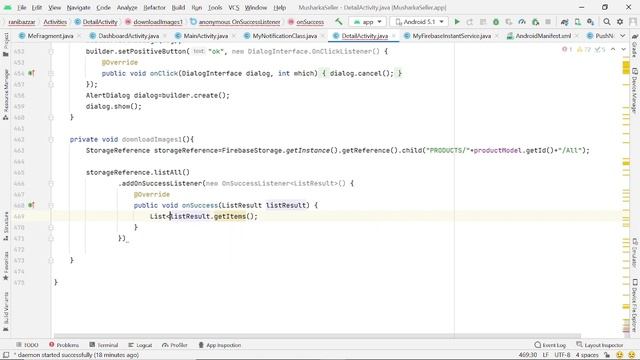The image size is (640, 360).
Task: Click the downloadImages1 breadcrumb
Action: point(154,22)
